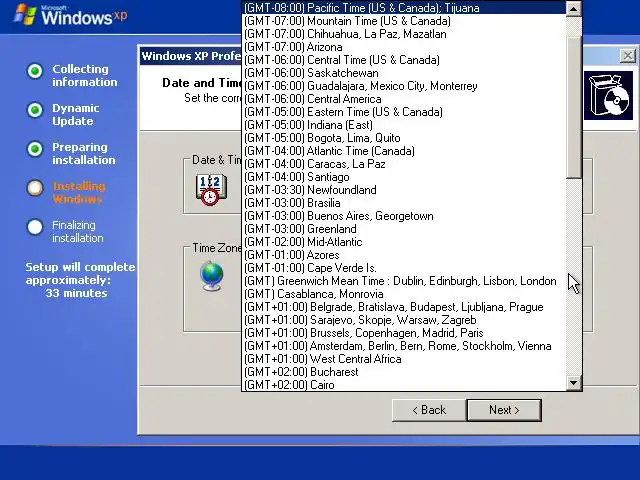Click the Installing Windows step indicator
640x480 pixels.
tap(35, 188)
